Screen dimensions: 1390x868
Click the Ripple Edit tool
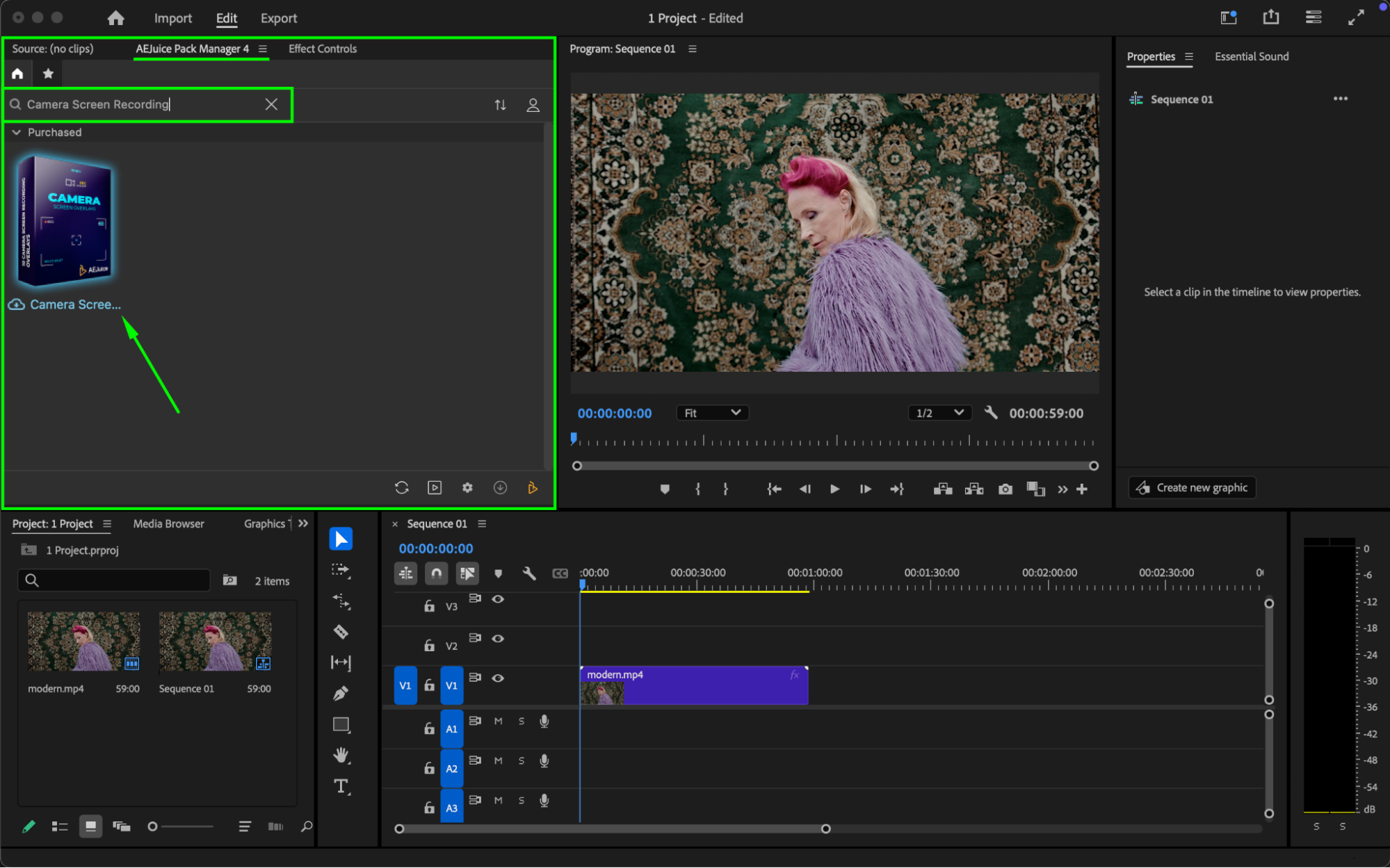point(341,600)
